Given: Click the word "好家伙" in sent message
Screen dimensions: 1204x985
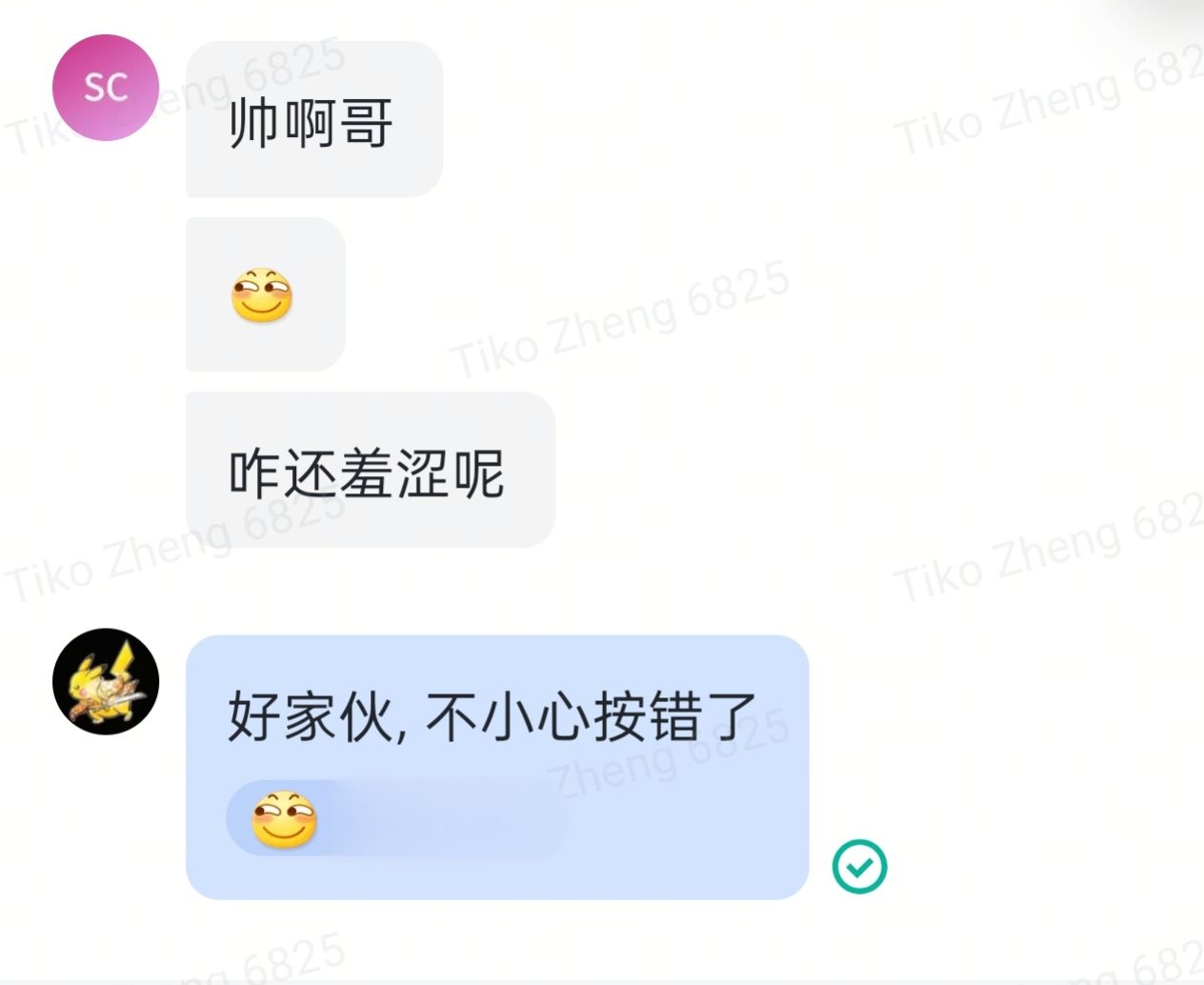Looking at the screenshot, I should [x=310, y=716].
